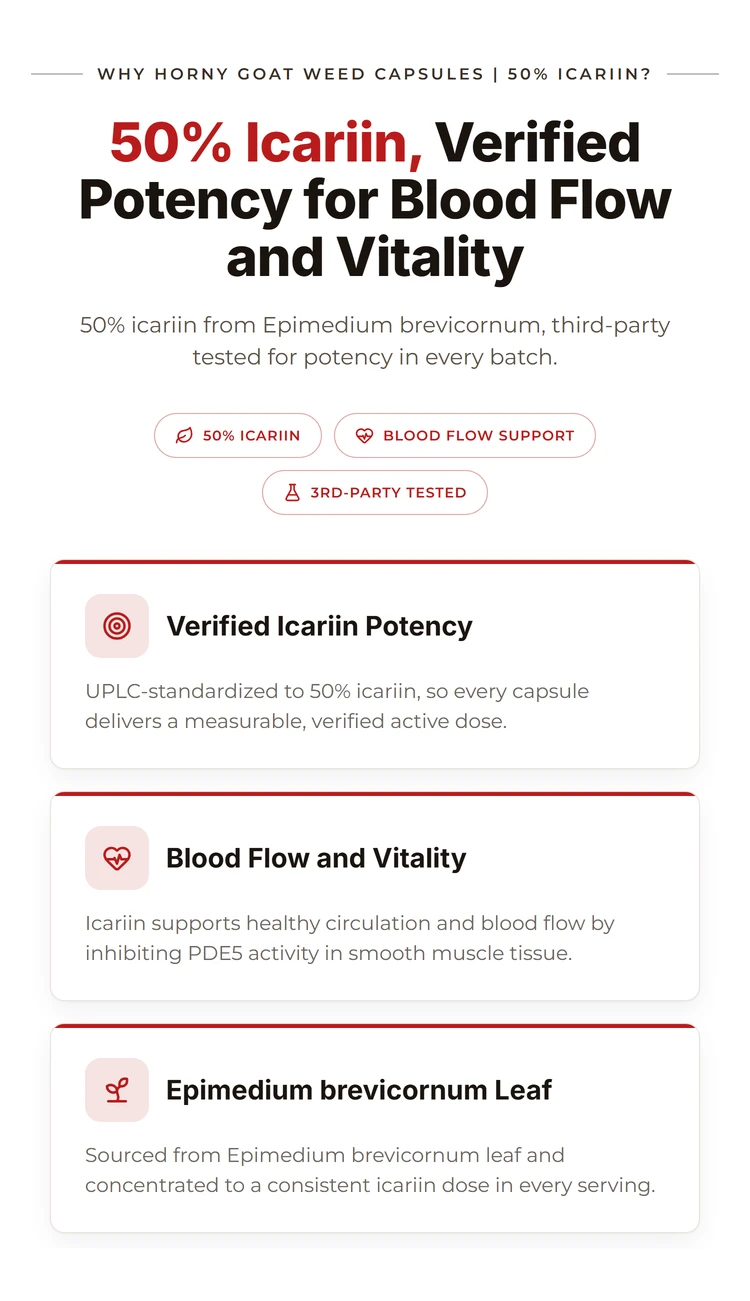
Task: Select the target icon beside Verified Icariin Potency
Action: (x=117, y=626)
